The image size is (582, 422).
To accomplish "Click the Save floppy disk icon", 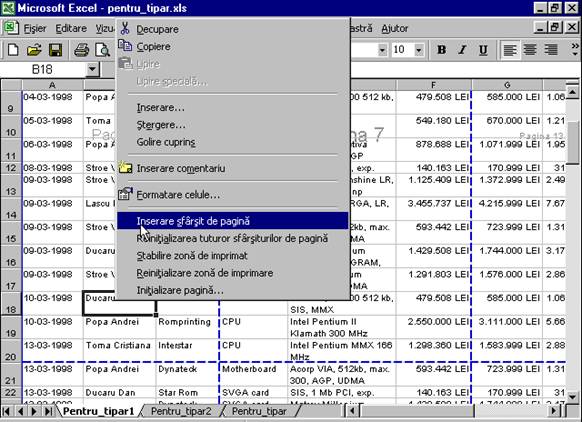I will [x=56, y=50].
